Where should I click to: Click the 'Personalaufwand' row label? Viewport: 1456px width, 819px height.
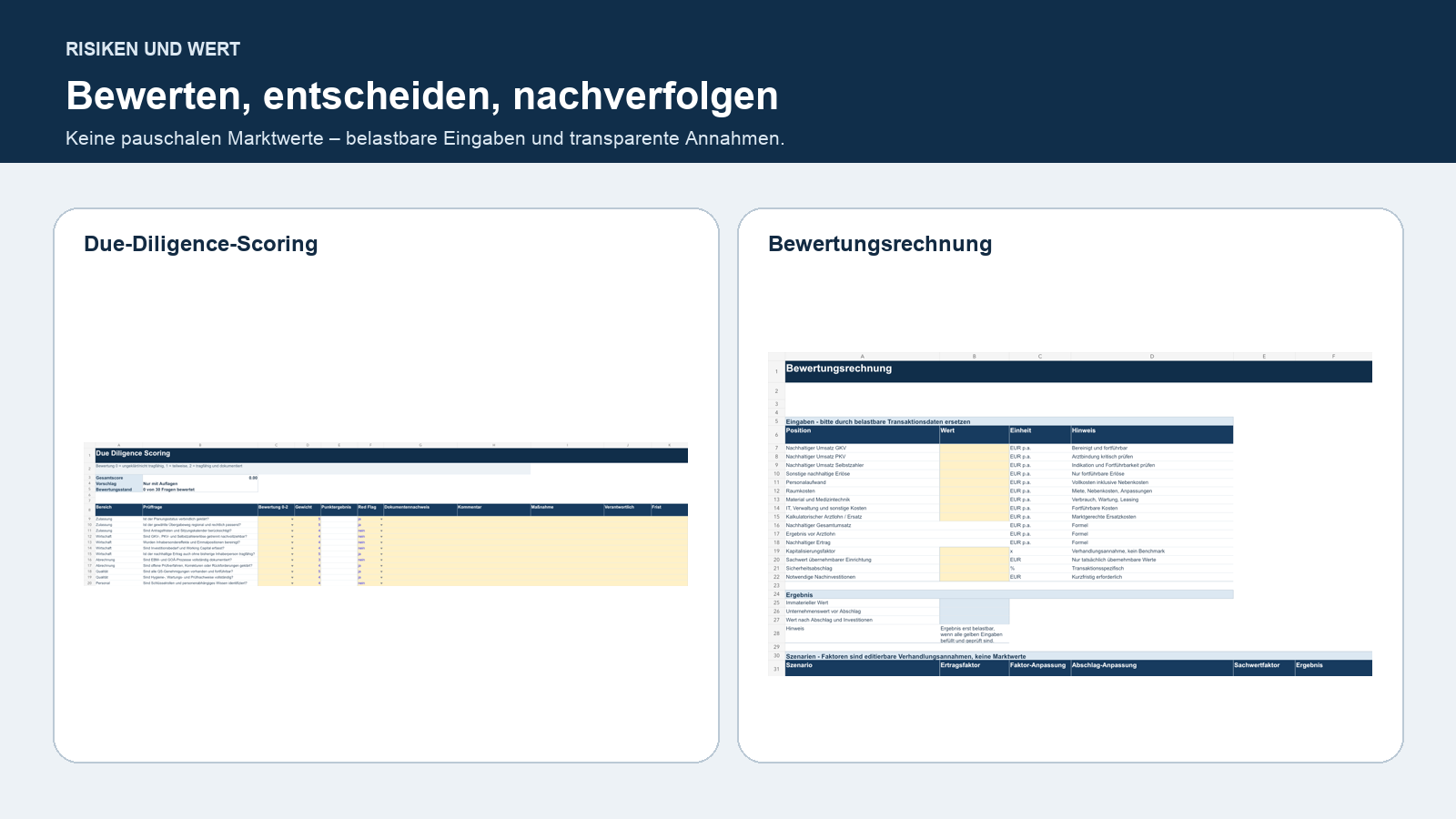click(x=806, y=482)
